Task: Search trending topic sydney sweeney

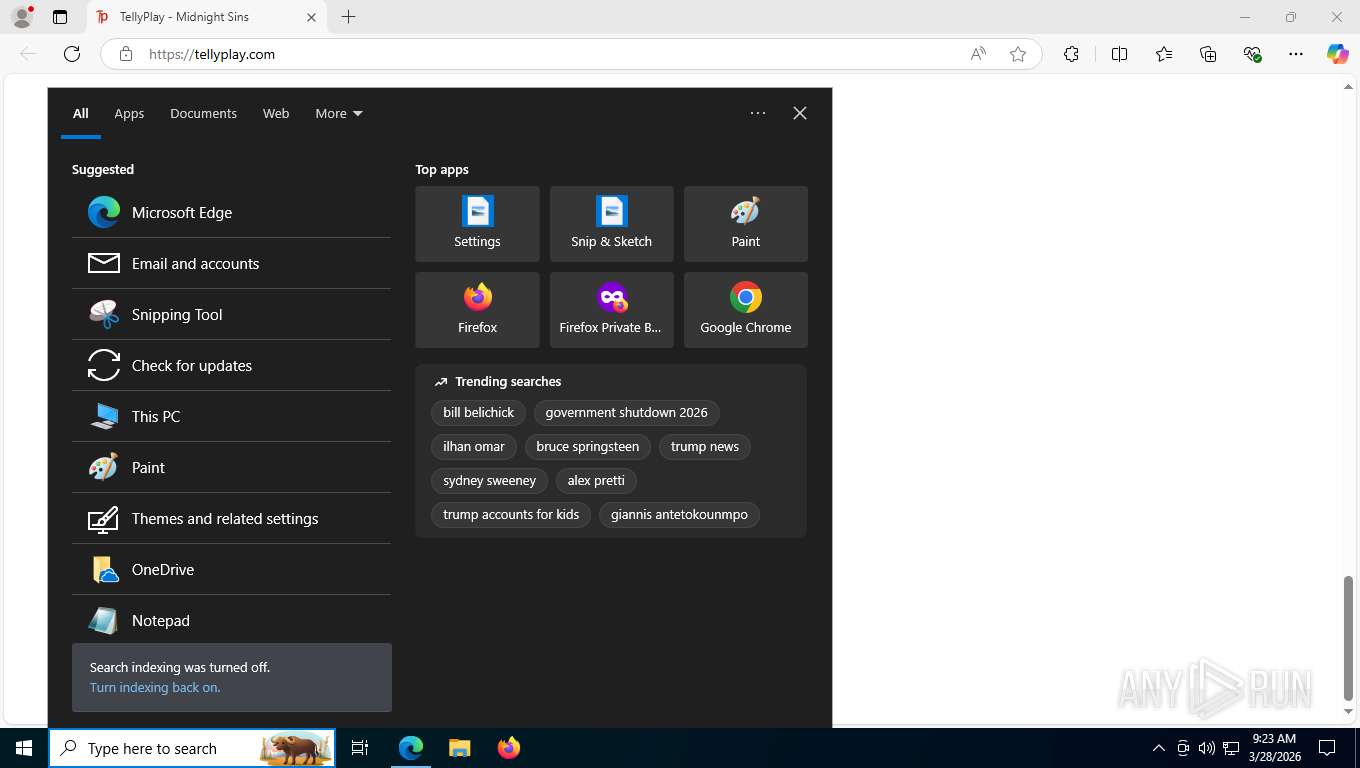Action: point(490,480)
